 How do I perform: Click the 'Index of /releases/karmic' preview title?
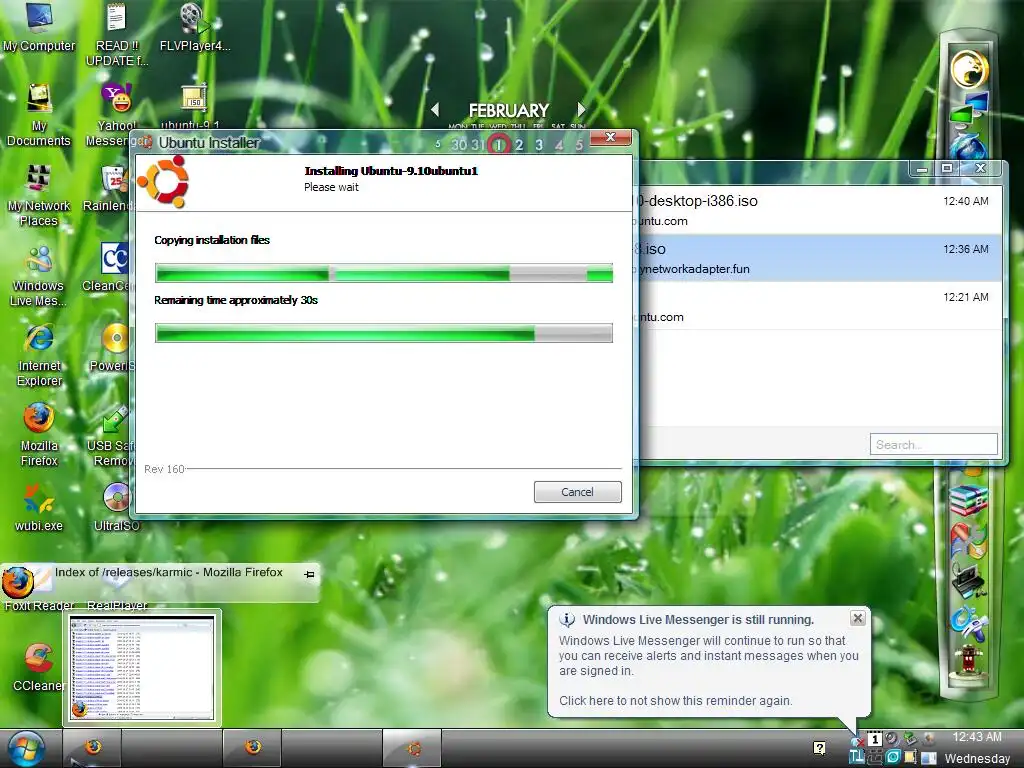pyautogui.click(x=168, y=572)
